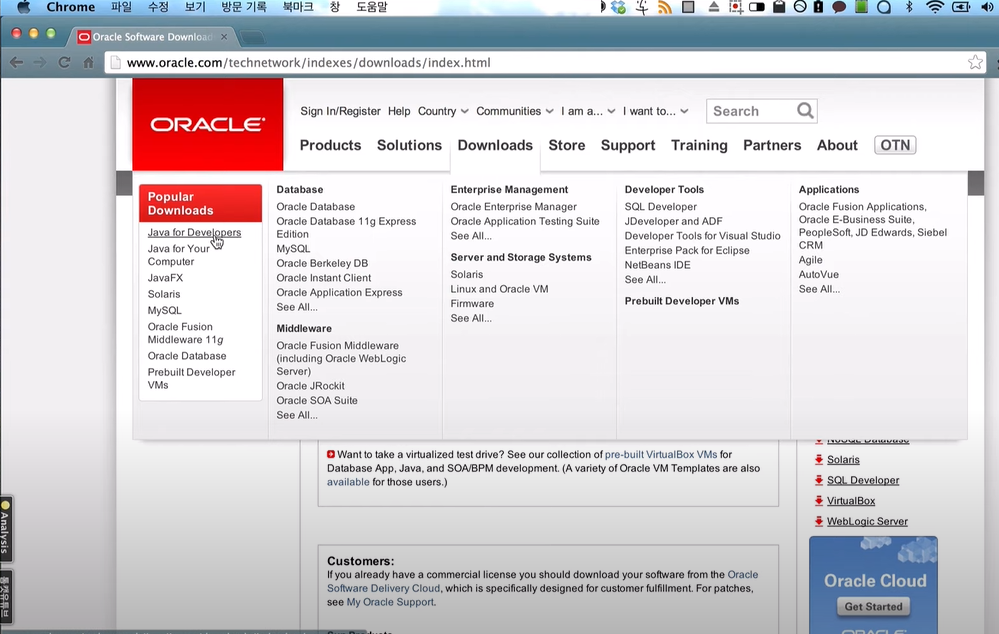The height and width of the screenshot is (634, 999).
Task: Expand the Country dropdown
Action: (443, 111)
